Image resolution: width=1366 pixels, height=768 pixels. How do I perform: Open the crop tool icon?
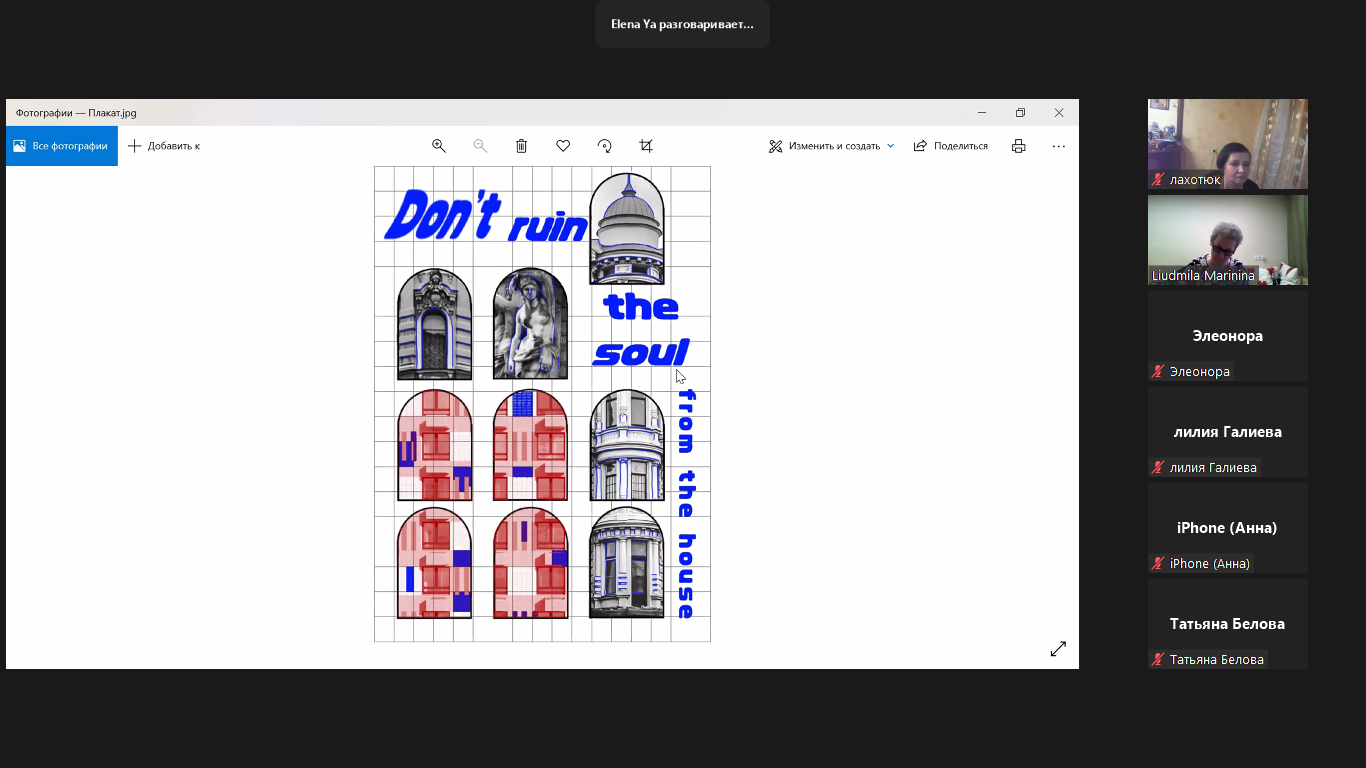[x=646, y=146]
